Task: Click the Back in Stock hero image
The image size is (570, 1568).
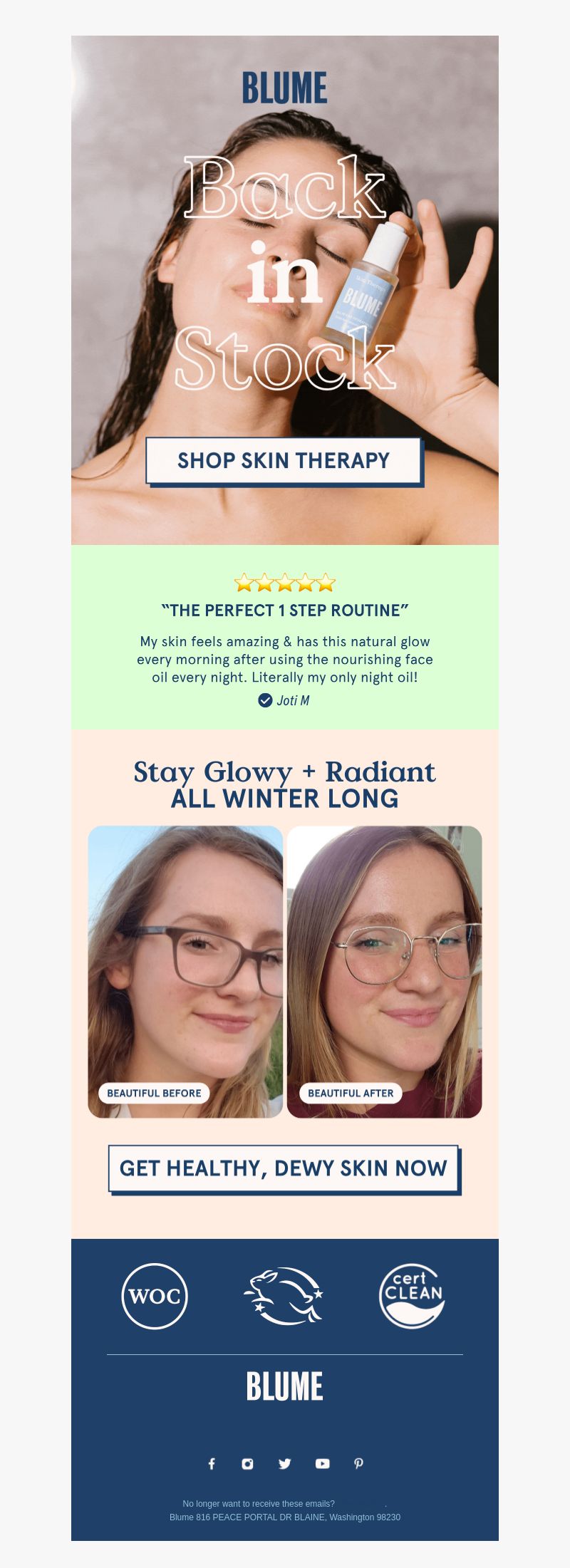Action: pos(285,290)
